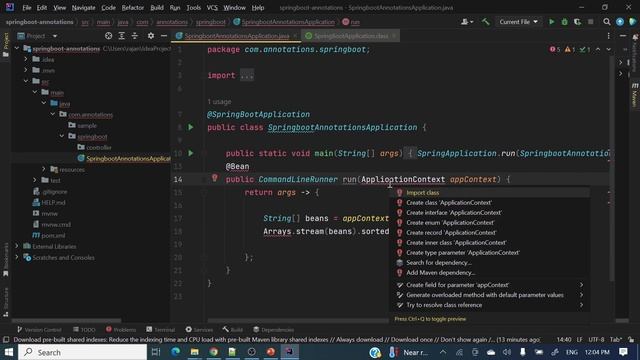
Task: Open Chrome from Windows taskbar
Action: 213,352
